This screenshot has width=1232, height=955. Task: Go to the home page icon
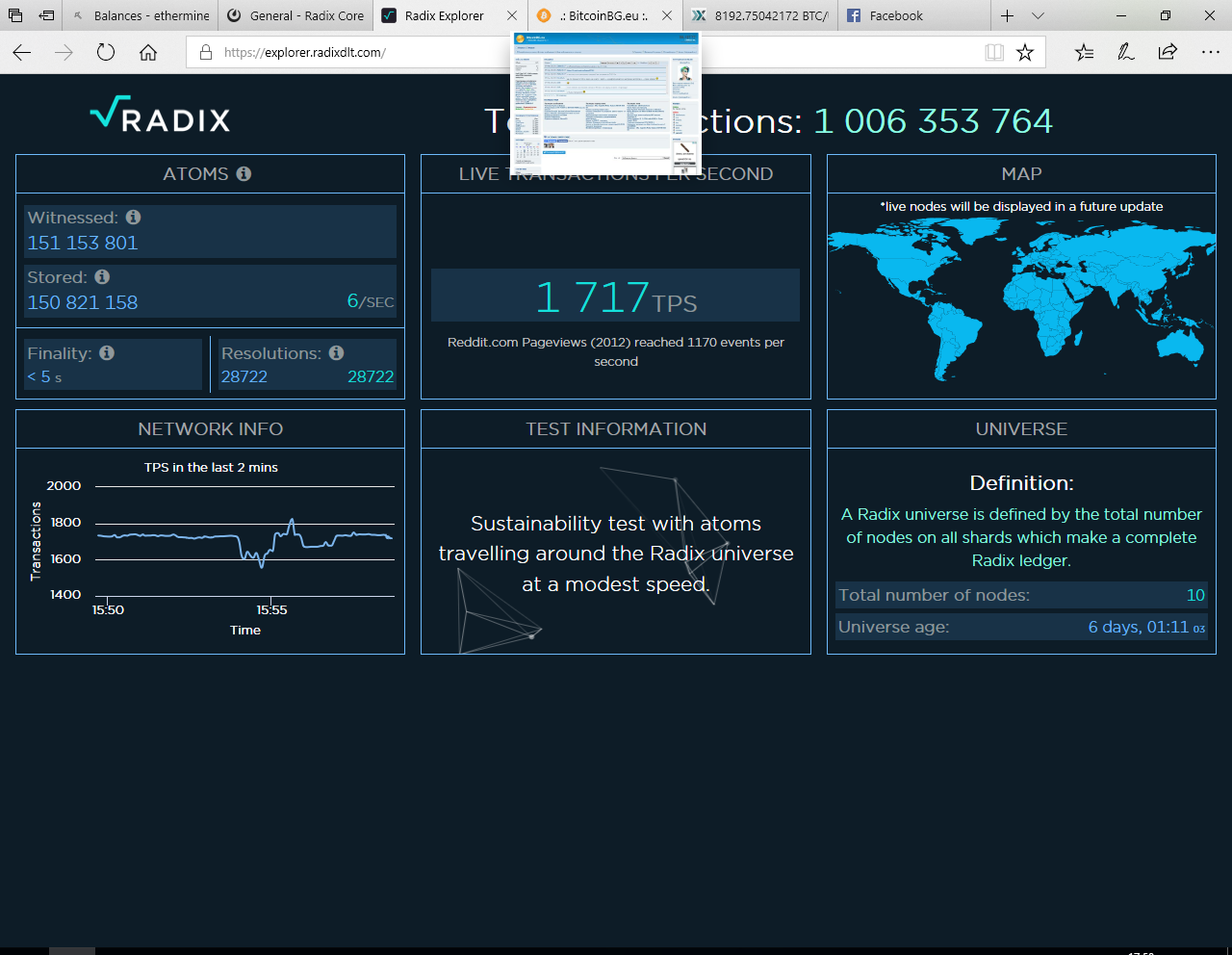(148, 52)
